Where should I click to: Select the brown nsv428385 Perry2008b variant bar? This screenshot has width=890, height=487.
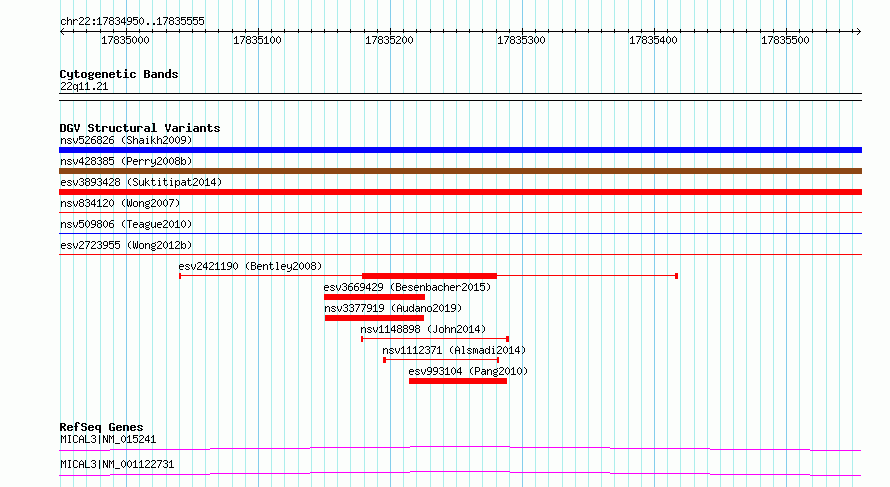click(460, 171)
